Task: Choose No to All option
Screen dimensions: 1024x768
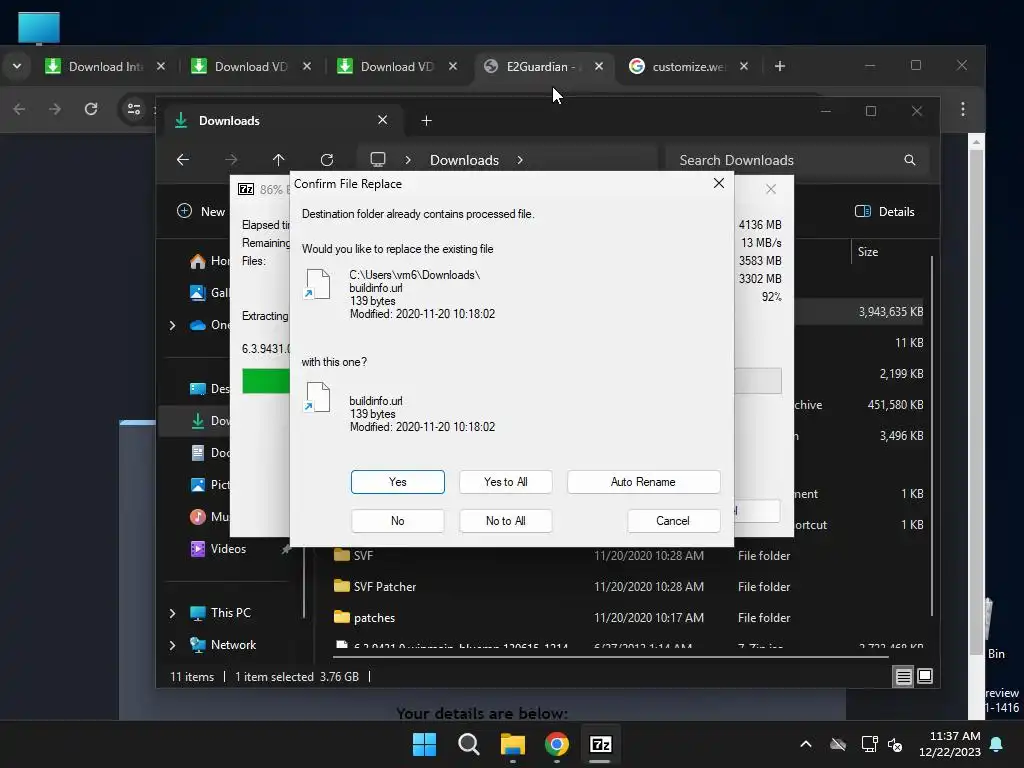Action: tap(505, 520)
